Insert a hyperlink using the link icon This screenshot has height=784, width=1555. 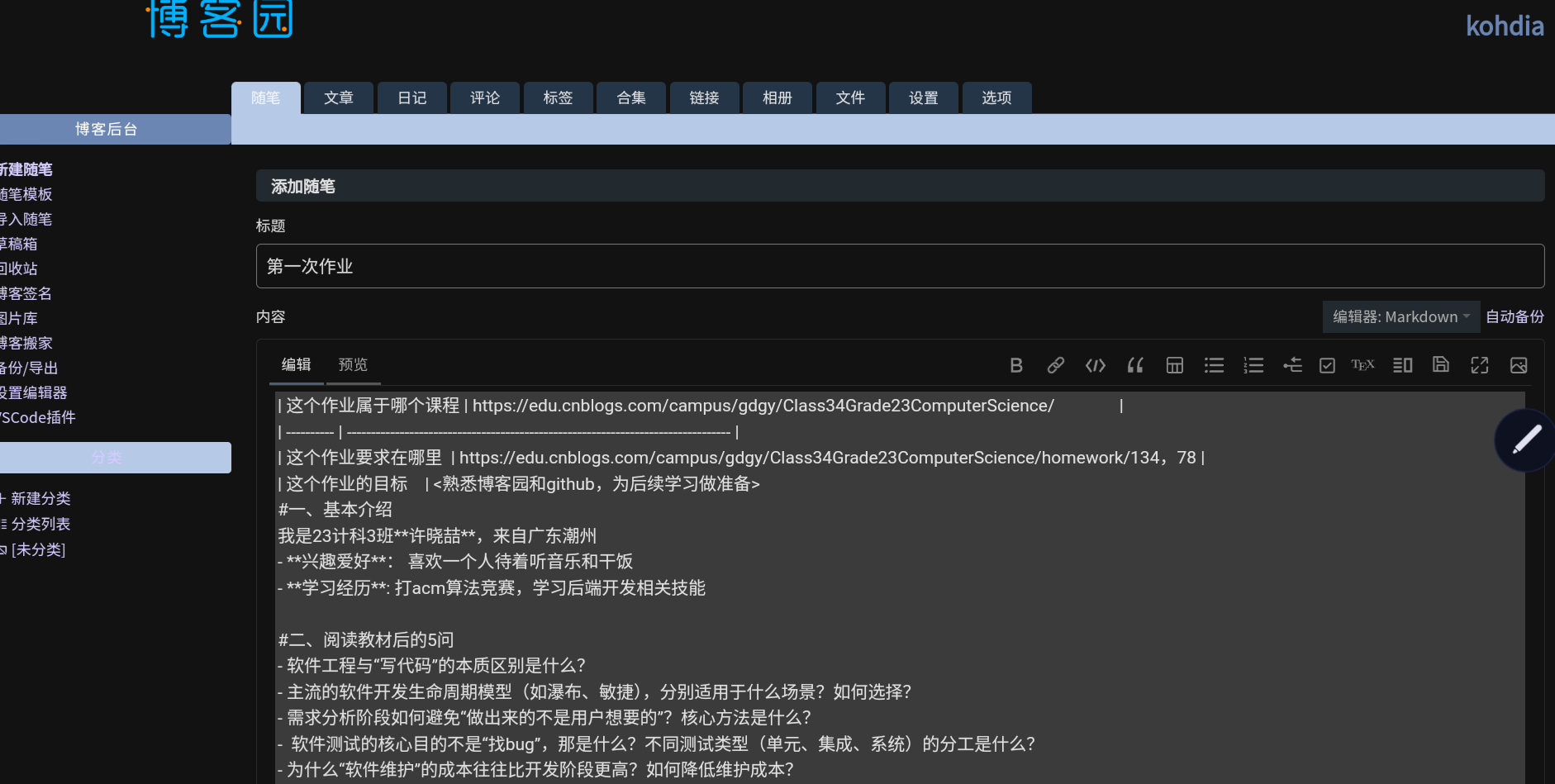click(1056, 364)
